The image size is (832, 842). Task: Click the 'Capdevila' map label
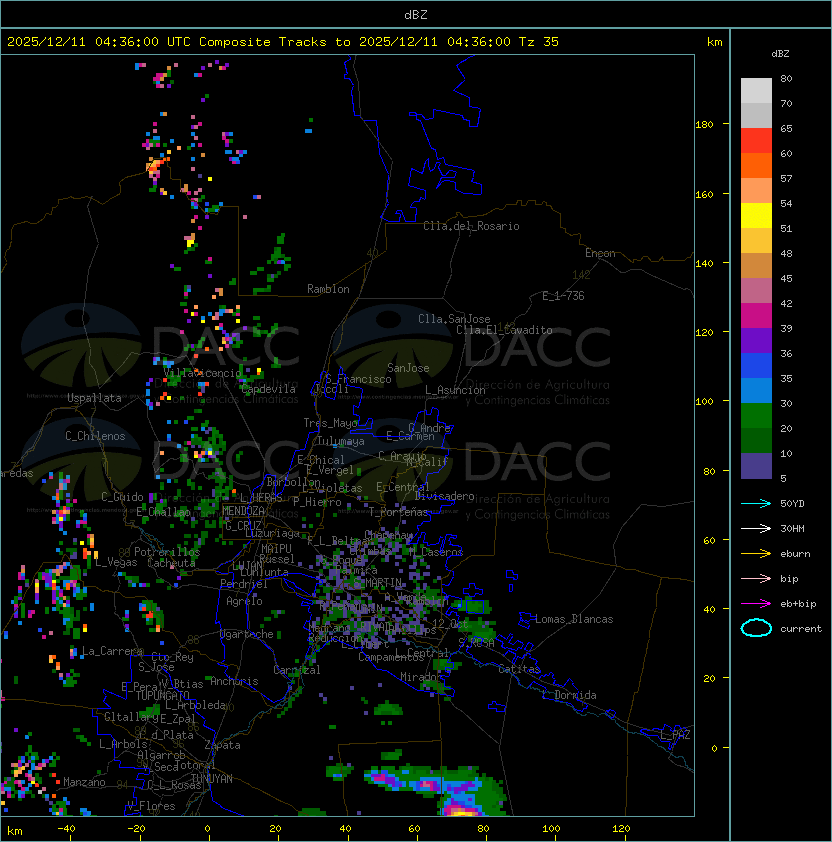pos(268,389)
